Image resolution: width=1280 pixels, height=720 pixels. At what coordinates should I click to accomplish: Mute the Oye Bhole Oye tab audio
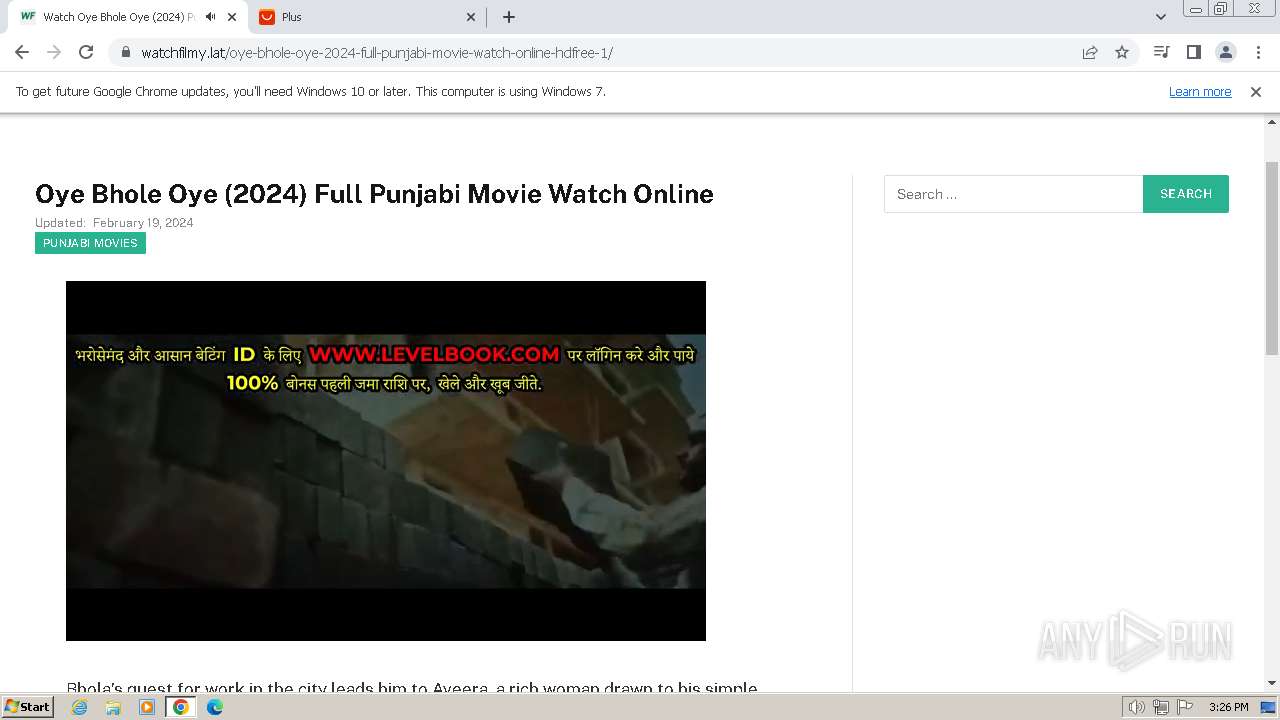[x=210, y=17]
